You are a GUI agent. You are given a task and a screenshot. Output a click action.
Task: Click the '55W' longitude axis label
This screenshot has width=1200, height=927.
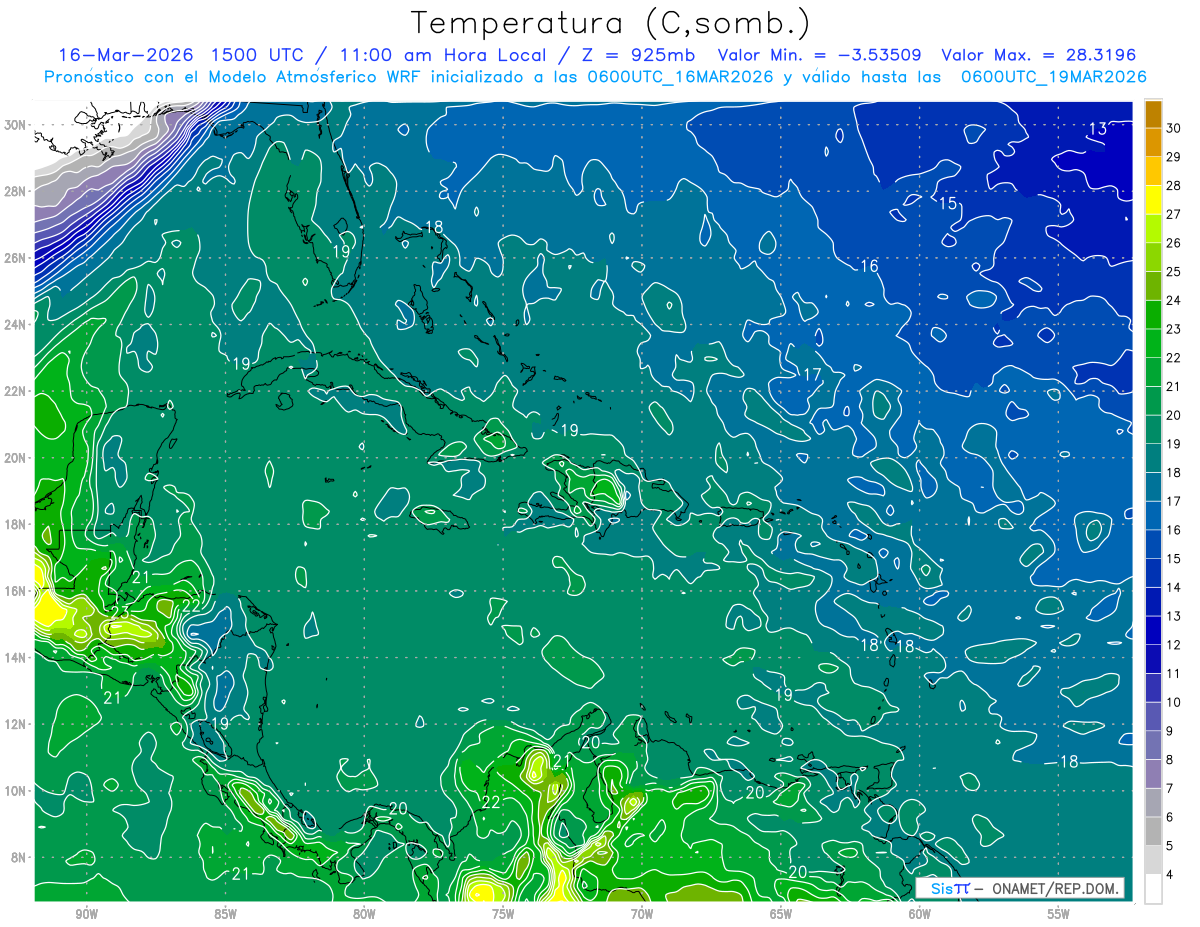click(x=1058, y=914)
